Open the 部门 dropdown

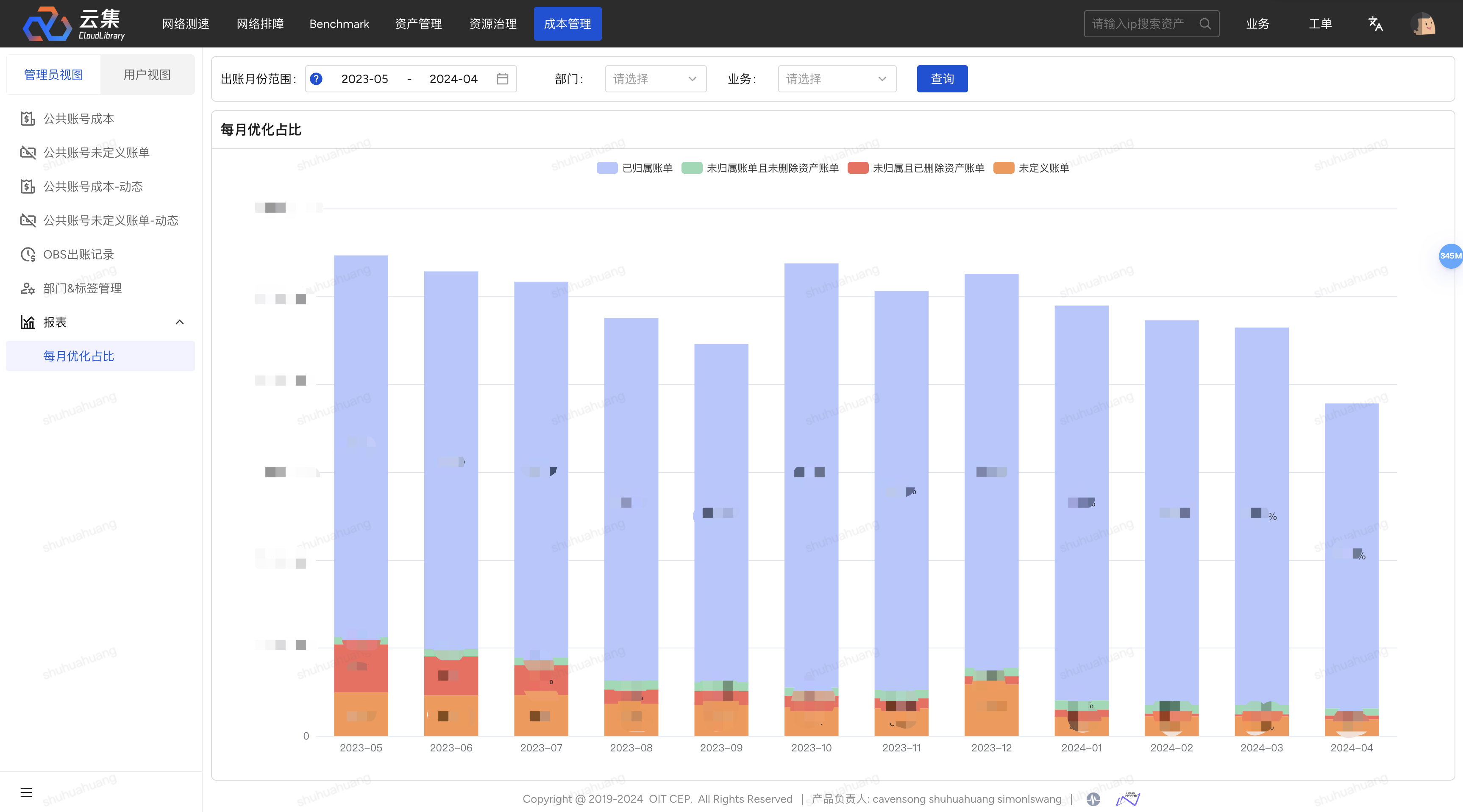tap(655, 79)
